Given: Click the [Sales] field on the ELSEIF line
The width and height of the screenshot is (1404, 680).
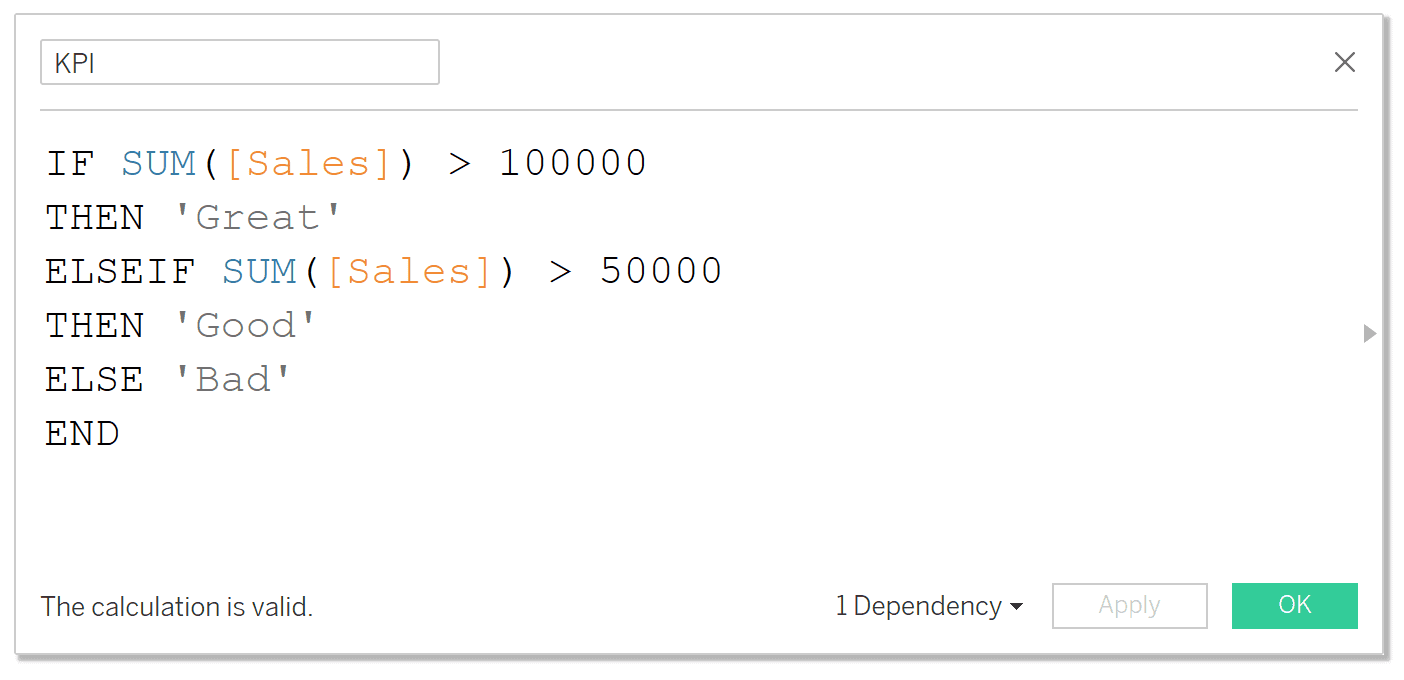Looking at the screenshot, I should (x=409, y=271).
